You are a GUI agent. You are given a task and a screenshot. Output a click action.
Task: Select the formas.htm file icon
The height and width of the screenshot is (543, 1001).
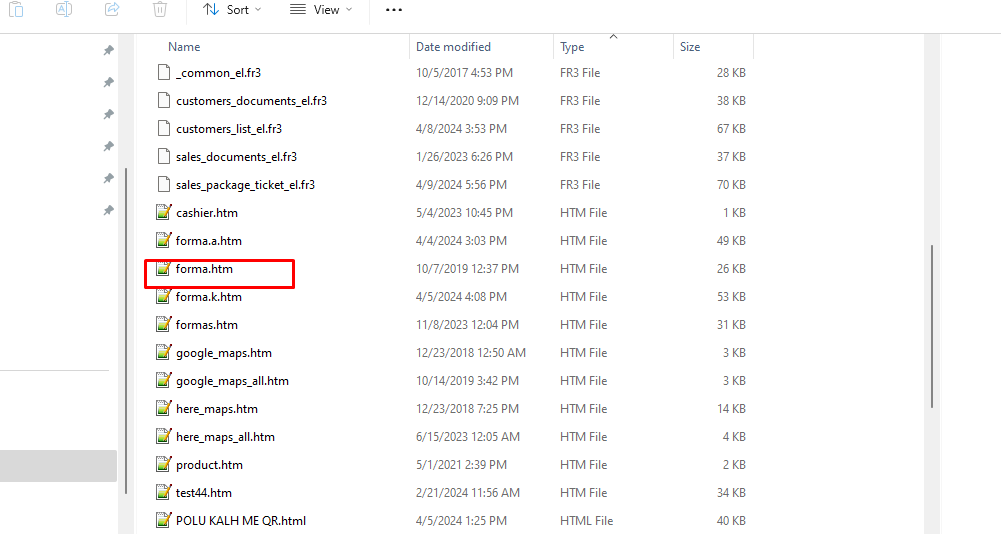click(163, 324)
